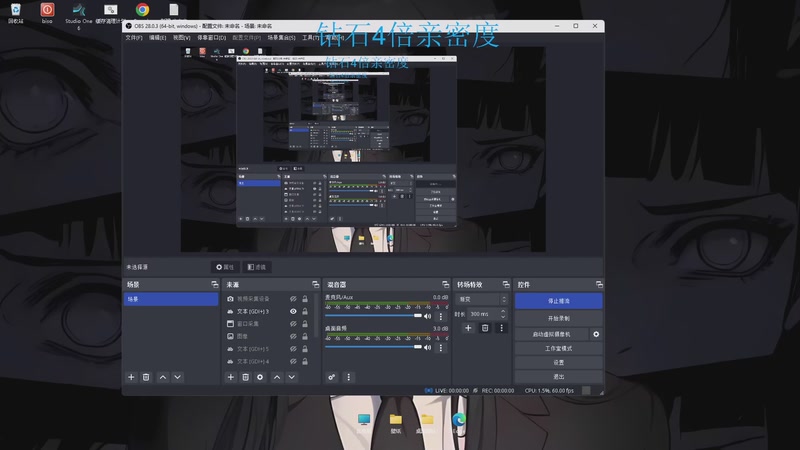Open Properties (属性) for selected source
Screen dimensions: 800x450
click(x=225, y=267)
